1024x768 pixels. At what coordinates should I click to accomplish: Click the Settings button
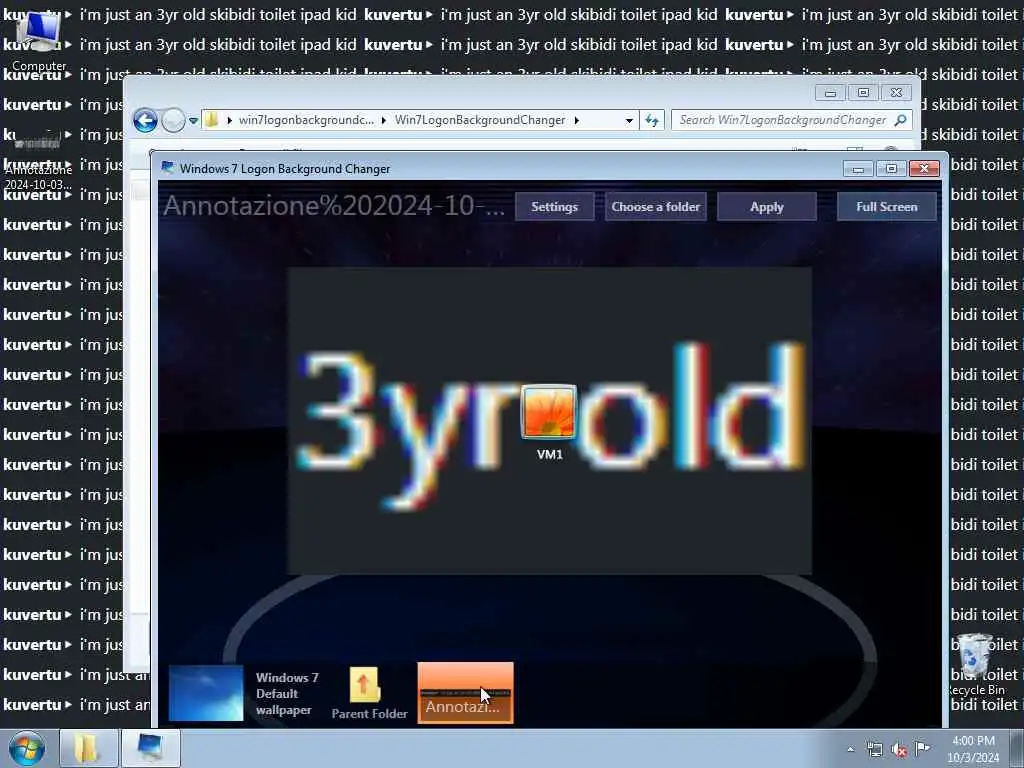[x=554, y=207]
